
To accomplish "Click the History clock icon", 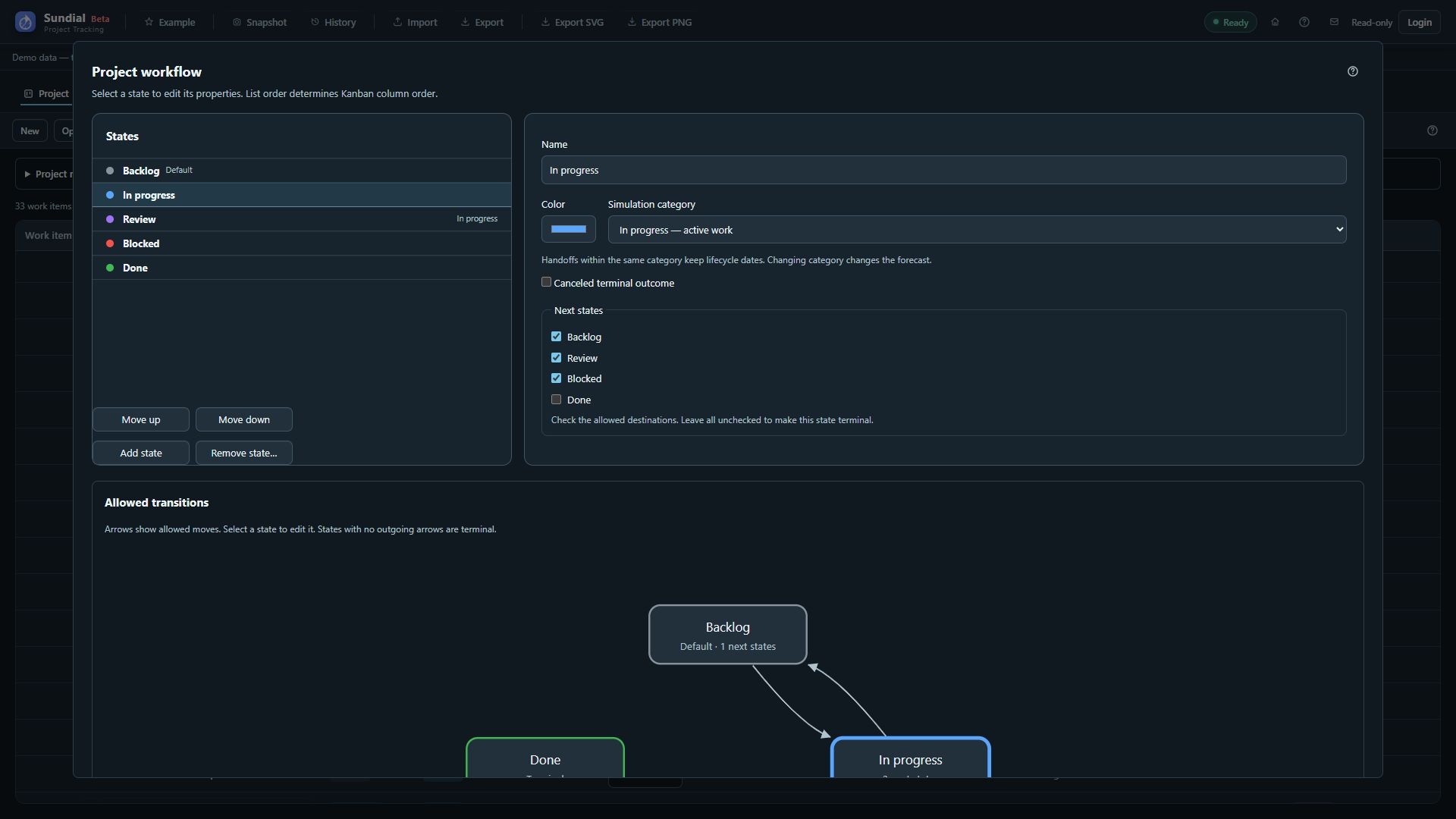I will pos(315,22).
